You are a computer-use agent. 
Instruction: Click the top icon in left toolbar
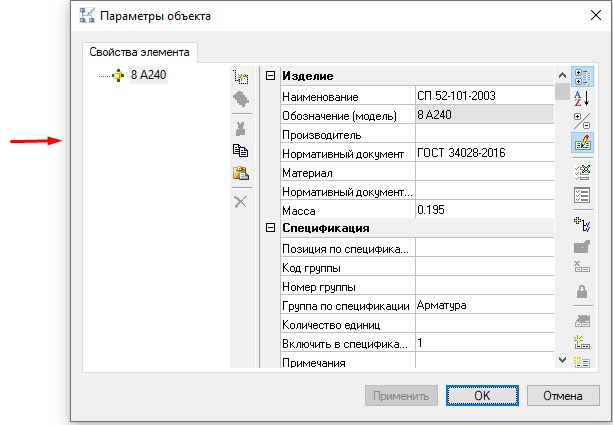[x=240, y=77]
